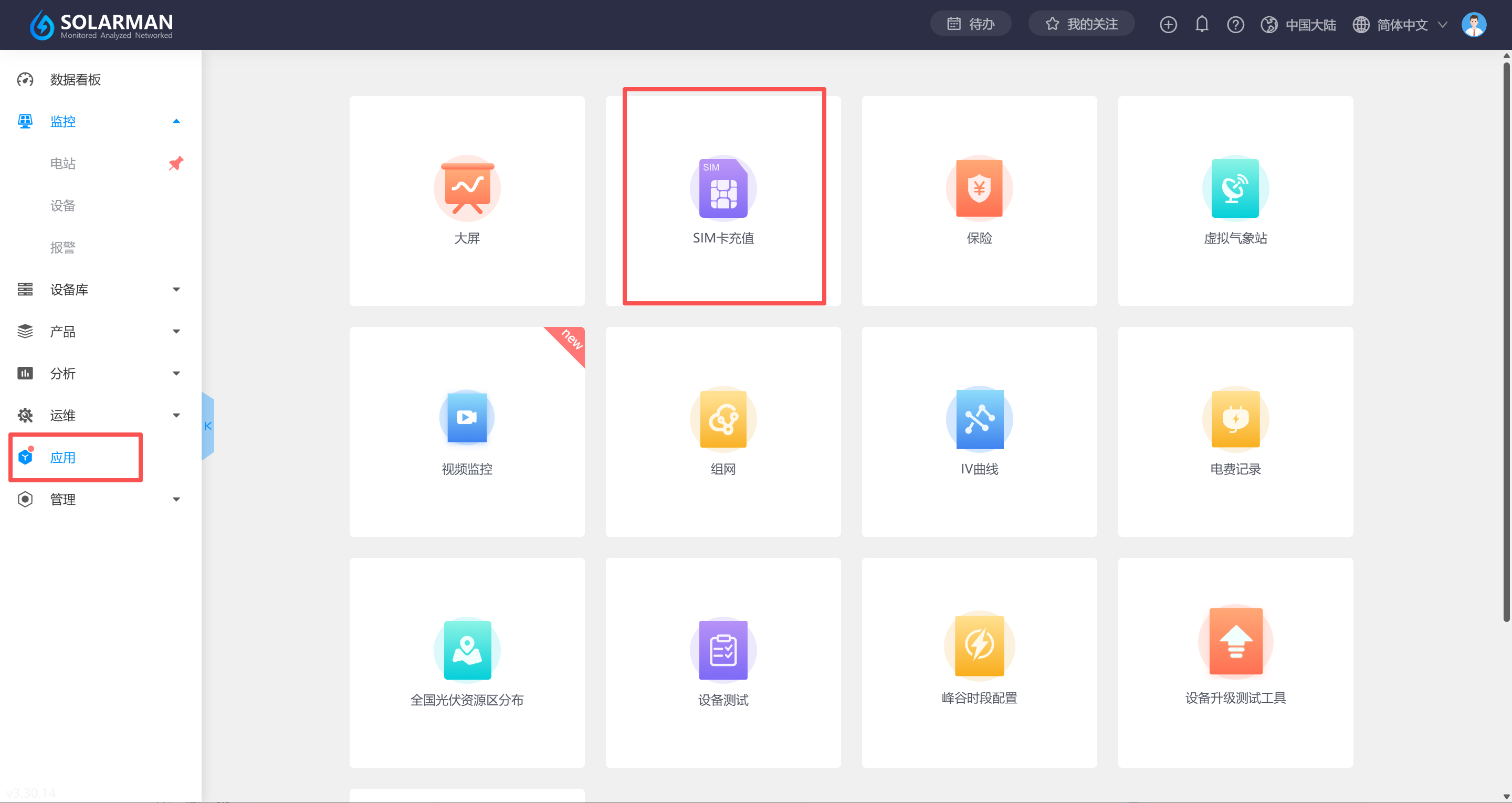Open the 虚拟气象站 weather station app

[x=1235, y=189]
